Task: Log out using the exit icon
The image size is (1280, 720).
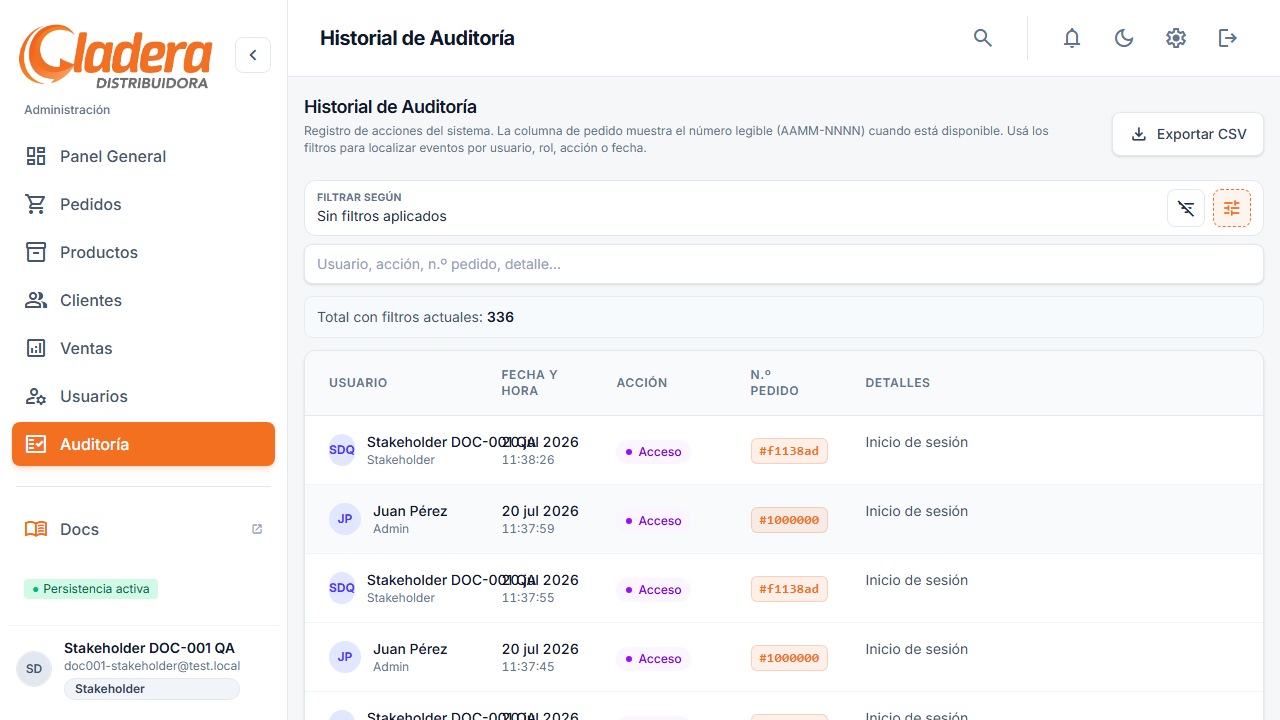Action: (x=1228, y=38)
